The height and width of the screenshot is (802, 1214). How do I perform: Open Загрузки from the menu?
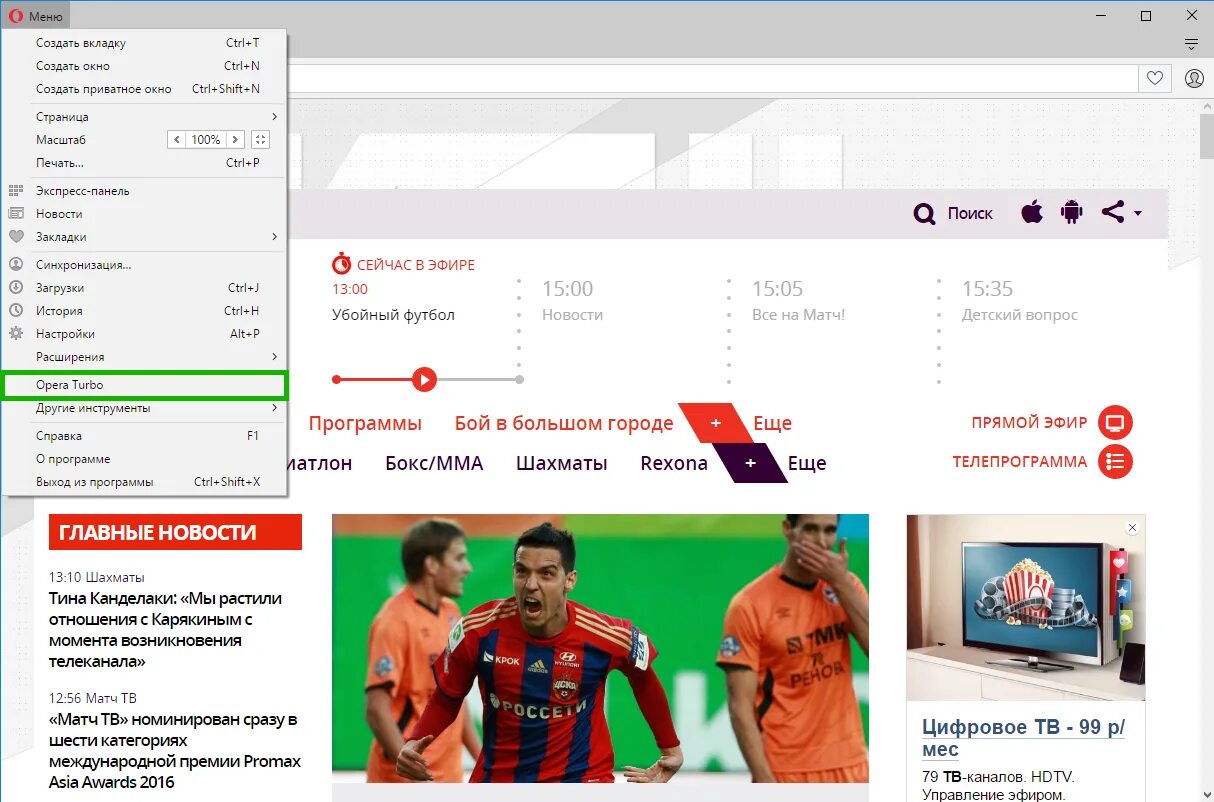(x=144, y=288)
